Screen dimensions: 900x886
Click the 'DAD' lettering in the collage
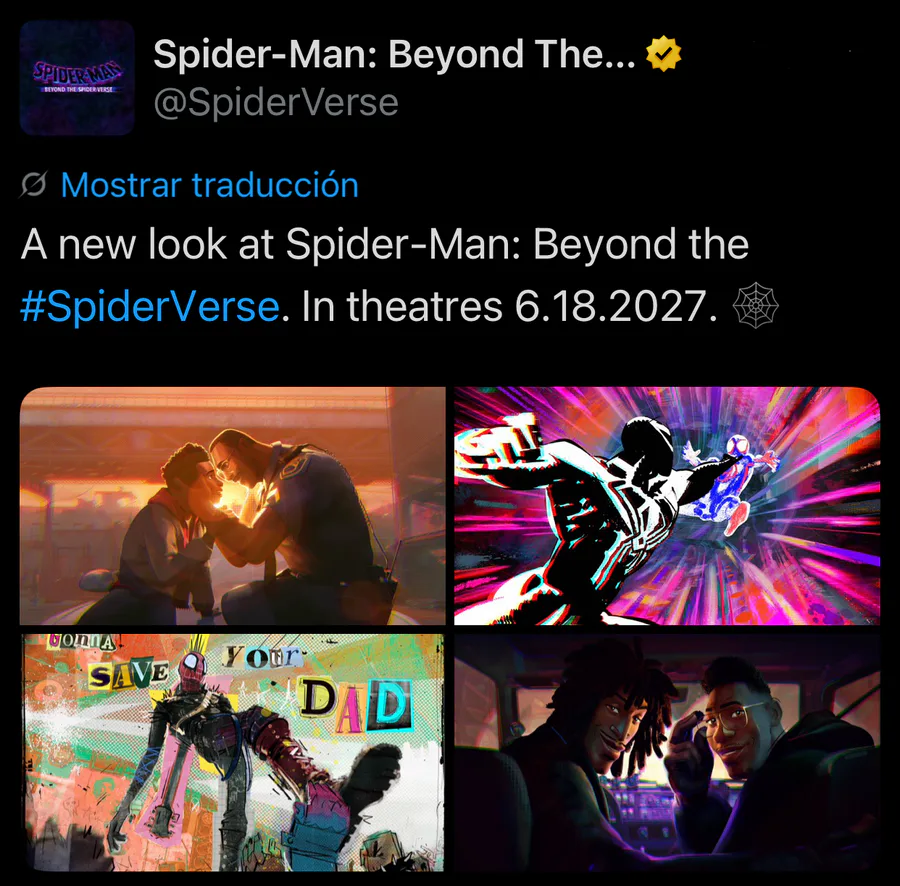355,705
